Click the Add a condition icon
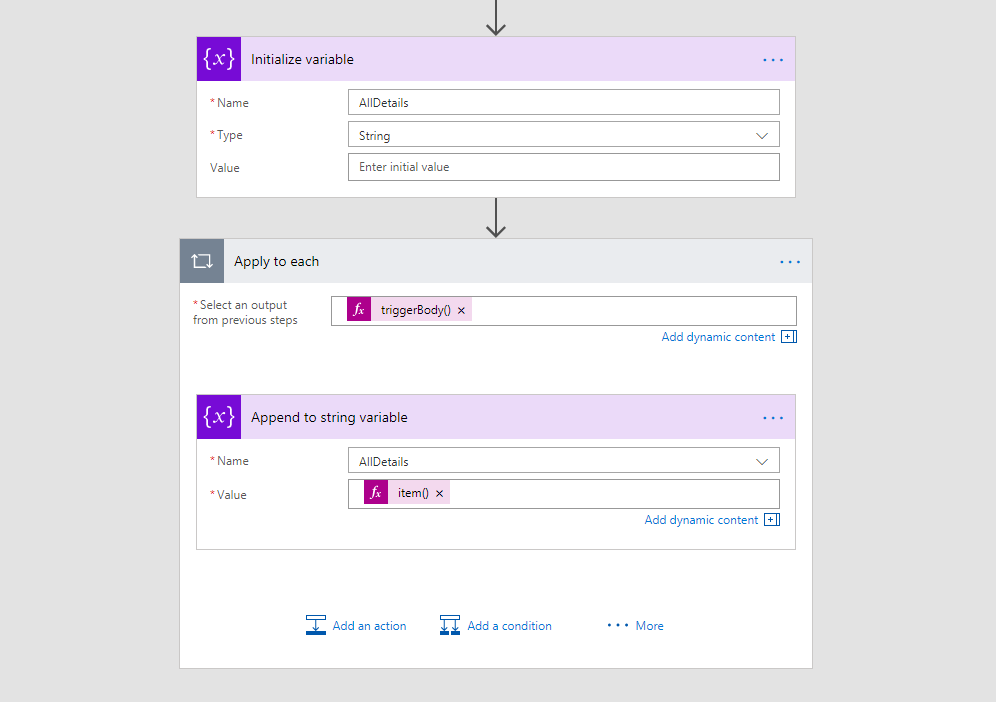 click(x=450, y=625)
